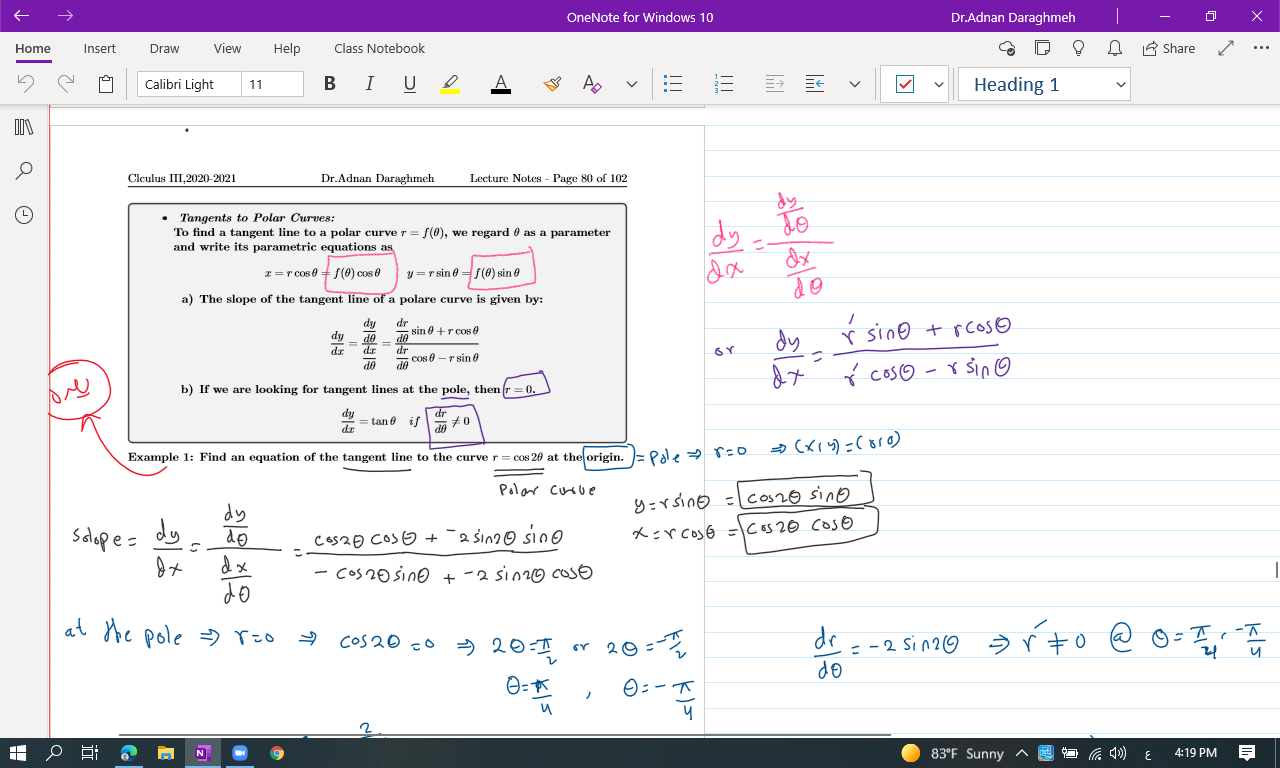Expand the tags list next to To Do

[x=938, y=84]
